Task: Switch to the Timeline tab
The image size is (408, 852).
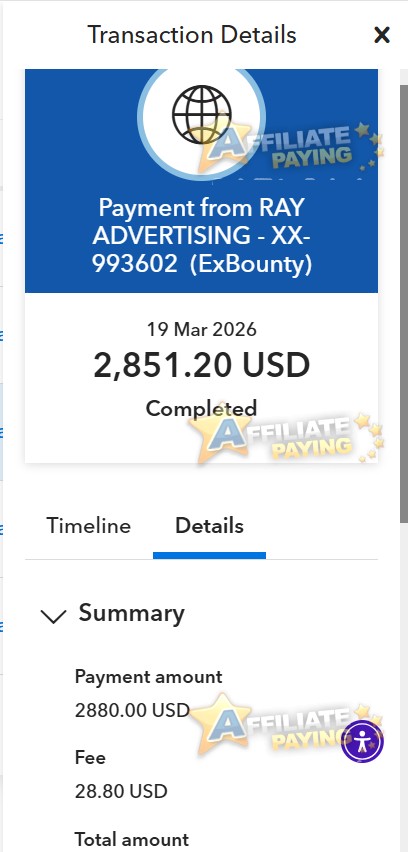Action: click(x=89, y=526)
